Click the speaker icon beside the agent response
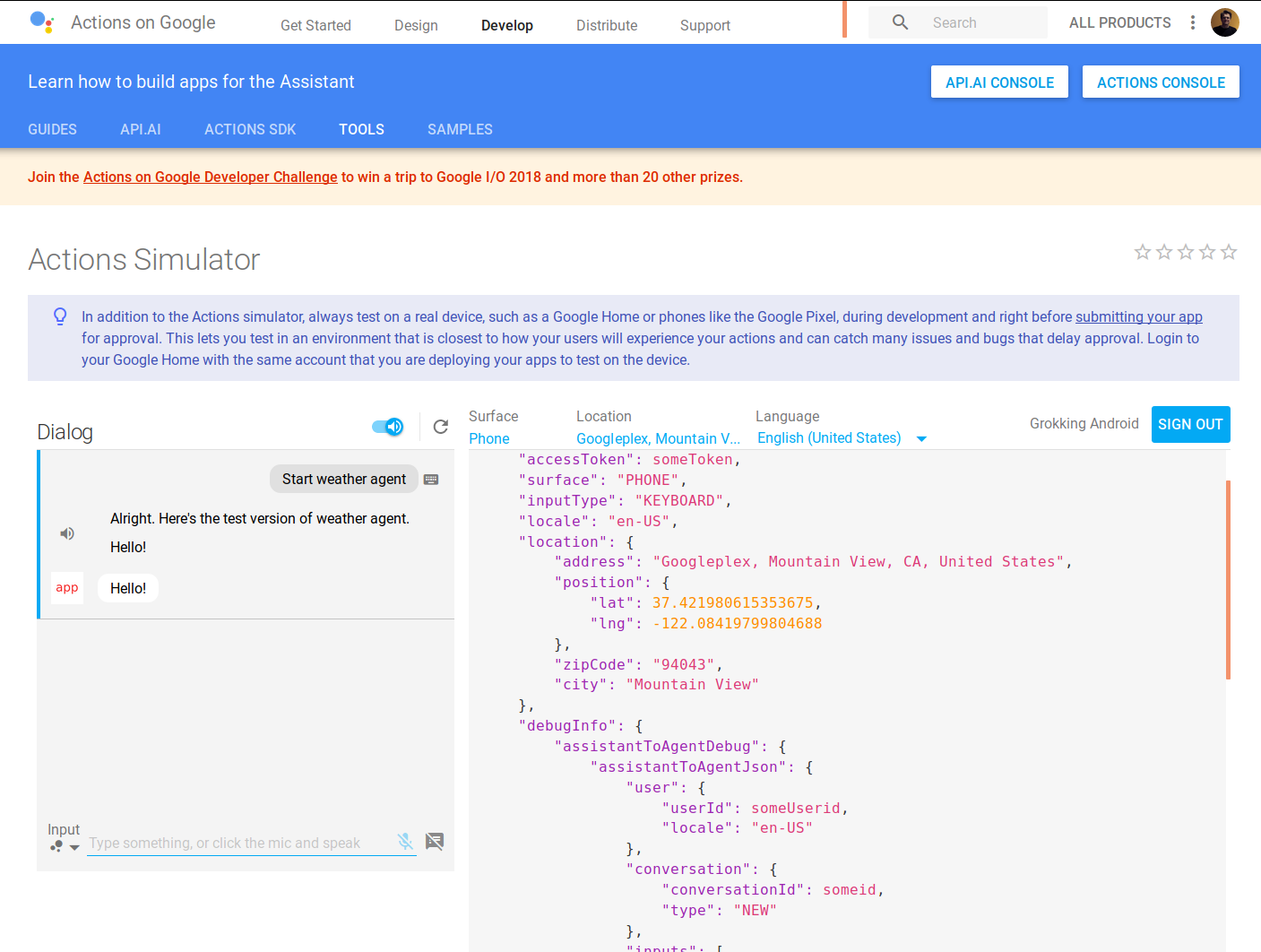This screenshot has height=952, width=1261. pyautogui.click(x=67, y=533)
